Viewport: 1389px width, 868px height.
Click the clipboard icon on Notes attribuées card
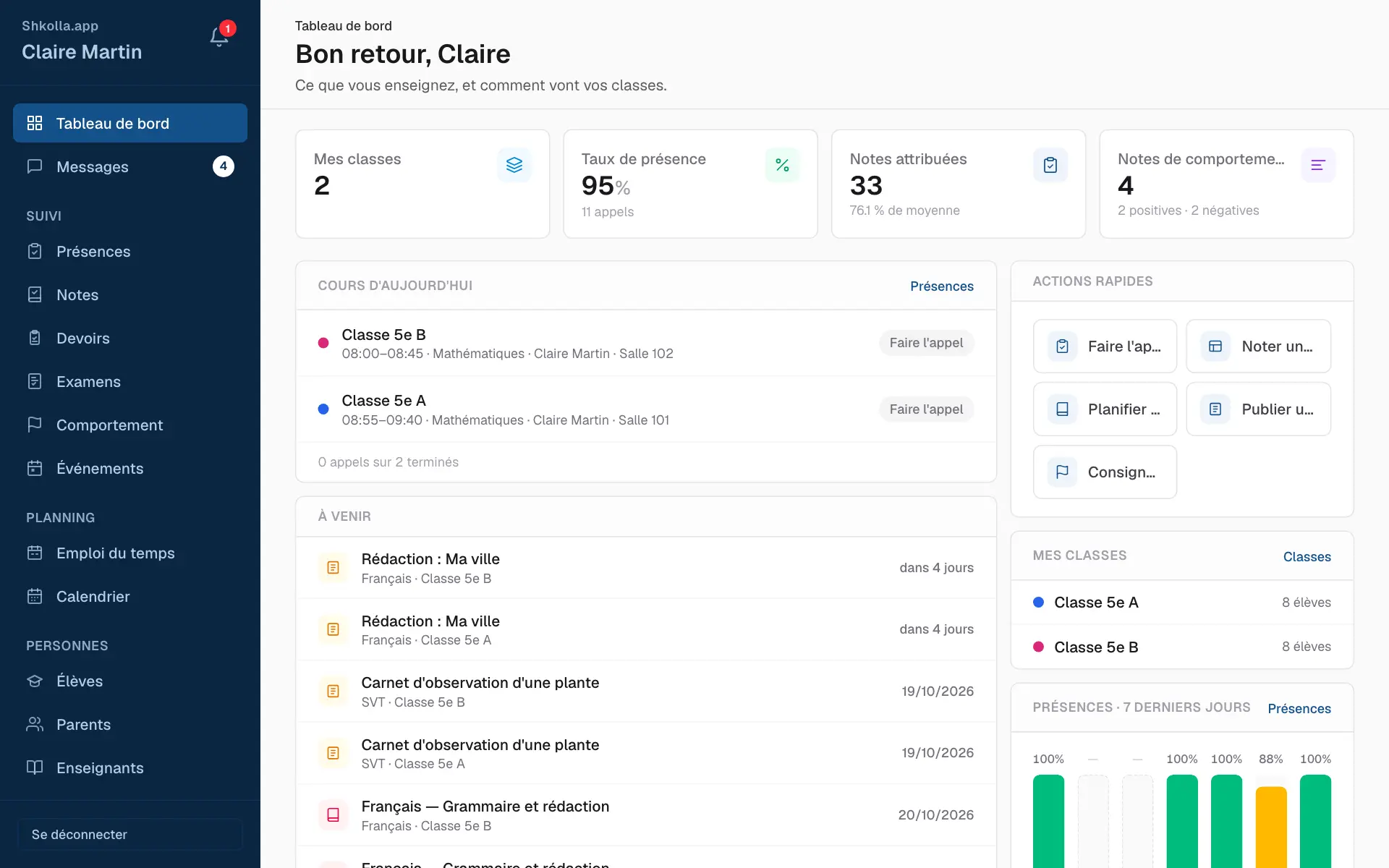point(1050,165)
